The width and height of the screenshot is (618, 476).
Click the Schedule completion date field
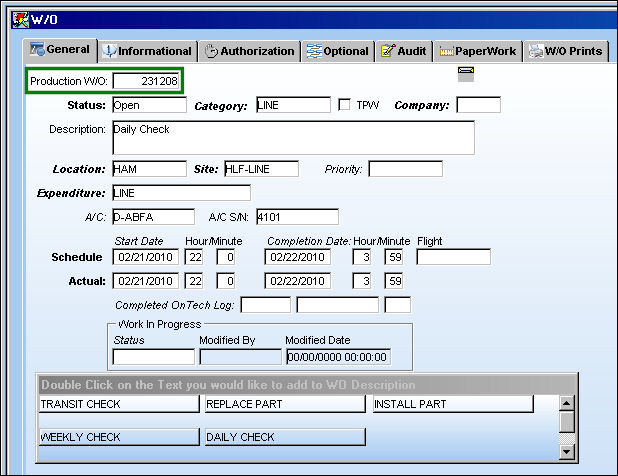[298, 257]
